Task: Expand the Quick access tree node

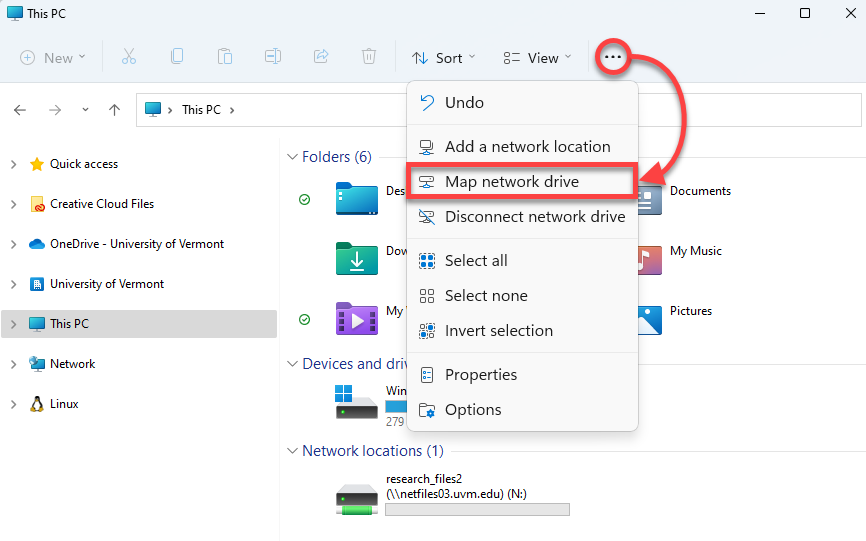Action: [14, 164]
